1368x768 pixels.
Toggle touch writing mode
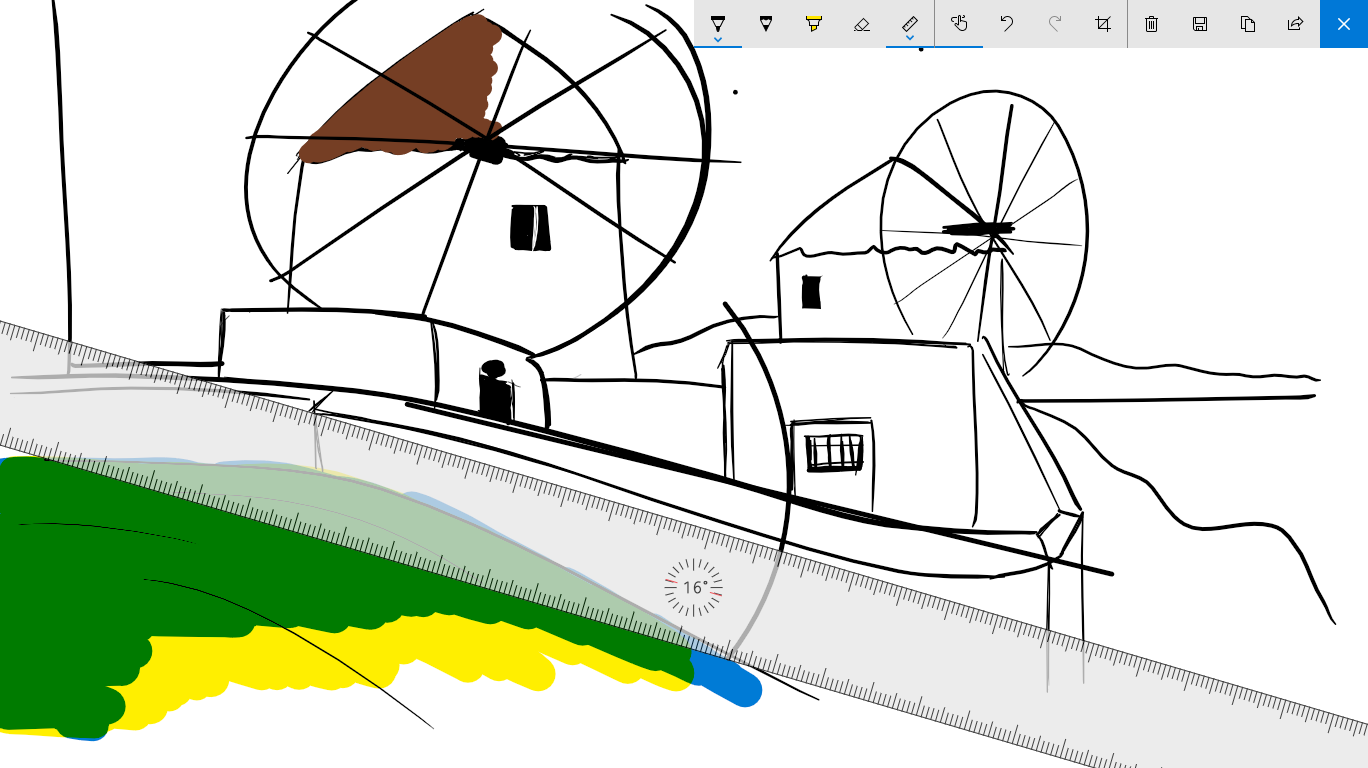point(959,24)
